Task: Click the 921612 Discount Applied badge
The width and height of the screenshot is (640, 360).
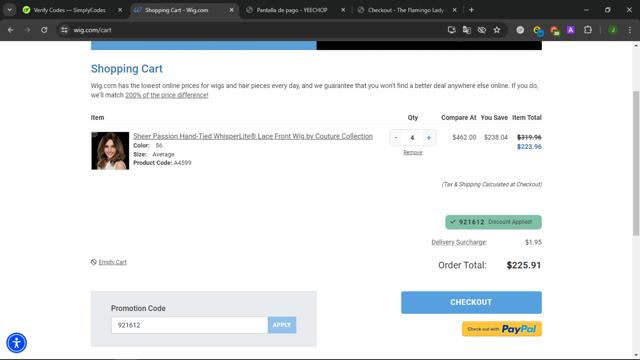Action: [493, 222]
